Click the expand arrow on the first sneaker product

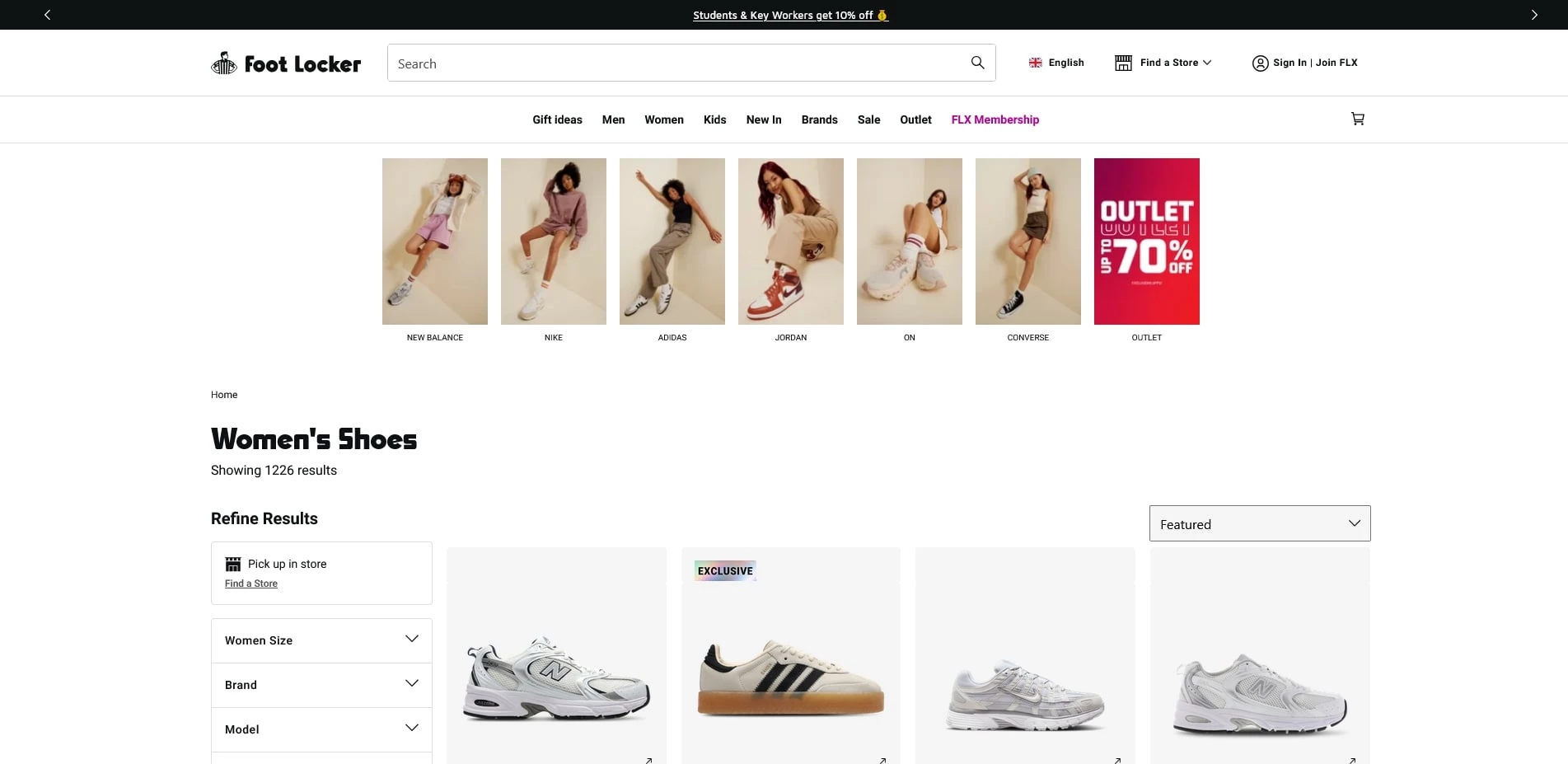(x=648, y=760)
